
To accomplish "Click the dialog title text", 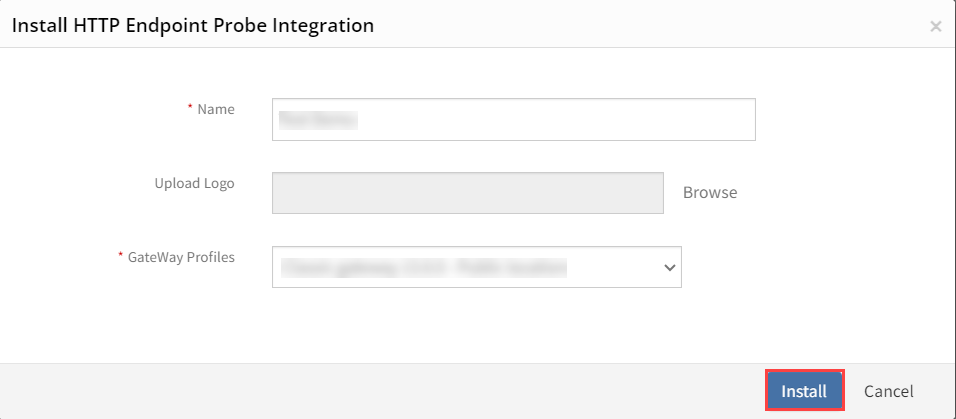I will click(193, 26).
